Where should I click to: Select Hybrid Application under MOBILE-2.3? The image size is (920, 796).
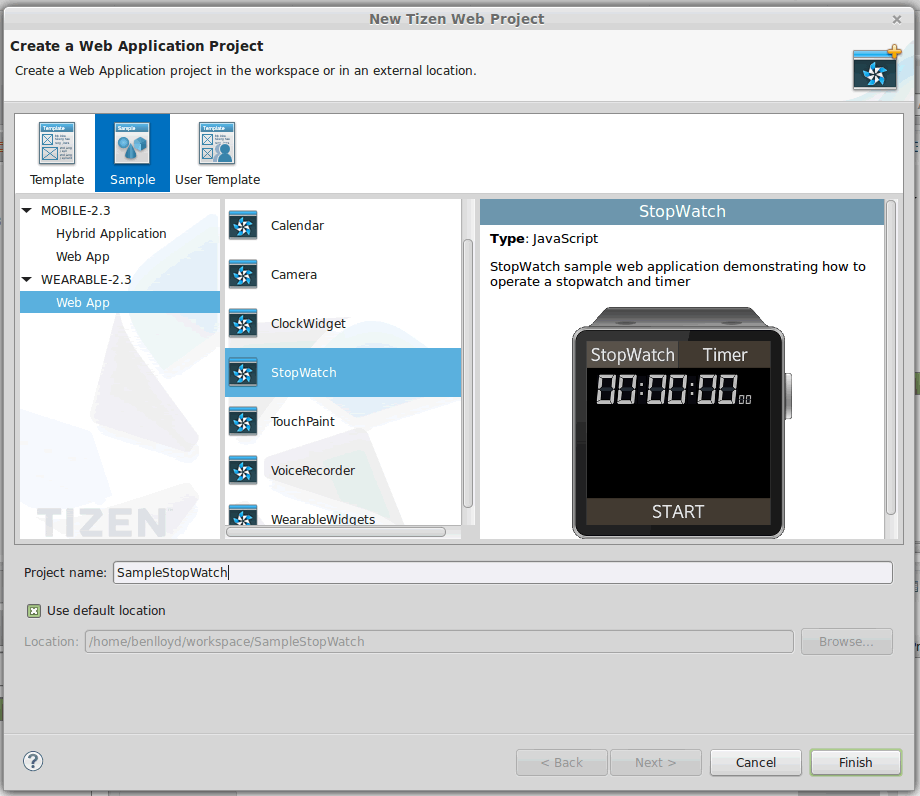pos(111,233)
